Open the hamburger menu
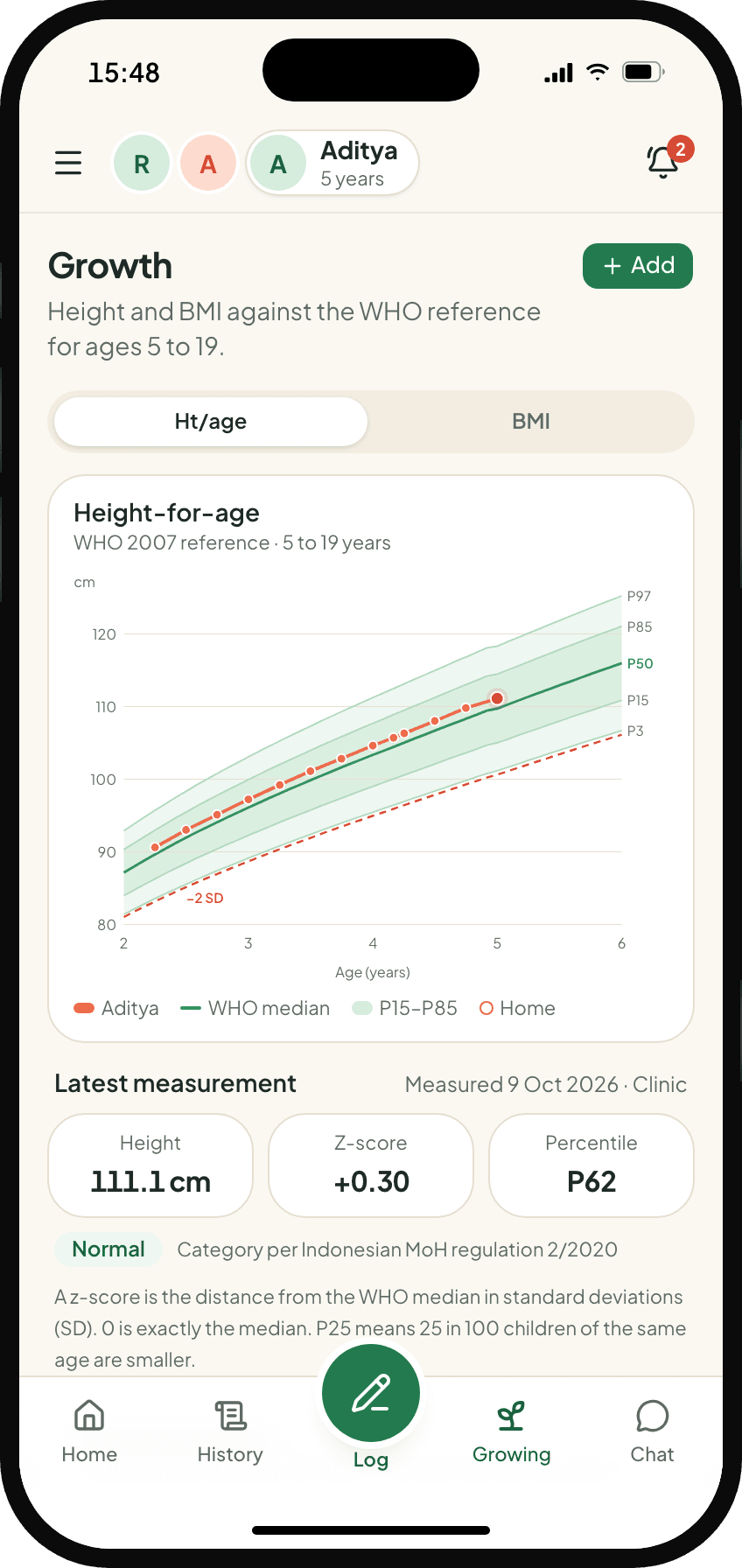 pos(68,163)
